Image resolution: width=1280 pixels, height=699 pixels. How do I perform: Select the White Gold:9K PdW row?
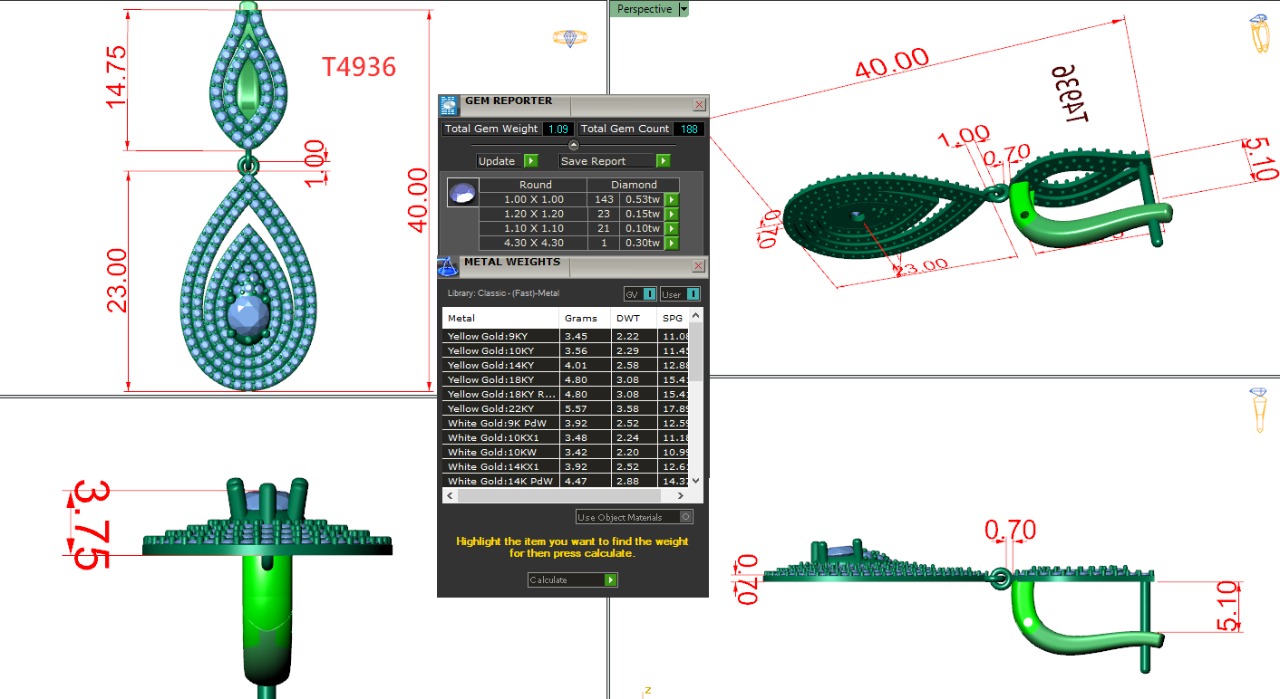[566, 423]
